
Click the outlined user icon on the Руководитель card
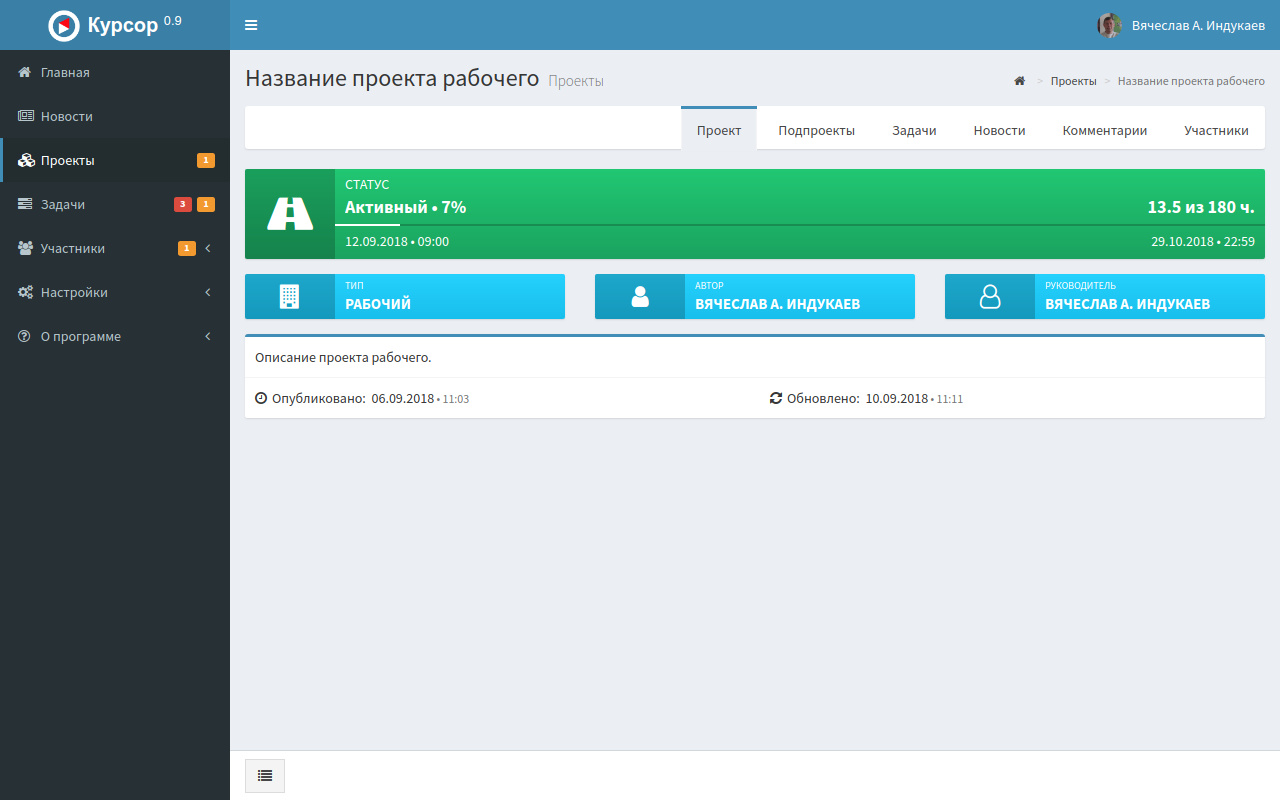pos(990,297)
